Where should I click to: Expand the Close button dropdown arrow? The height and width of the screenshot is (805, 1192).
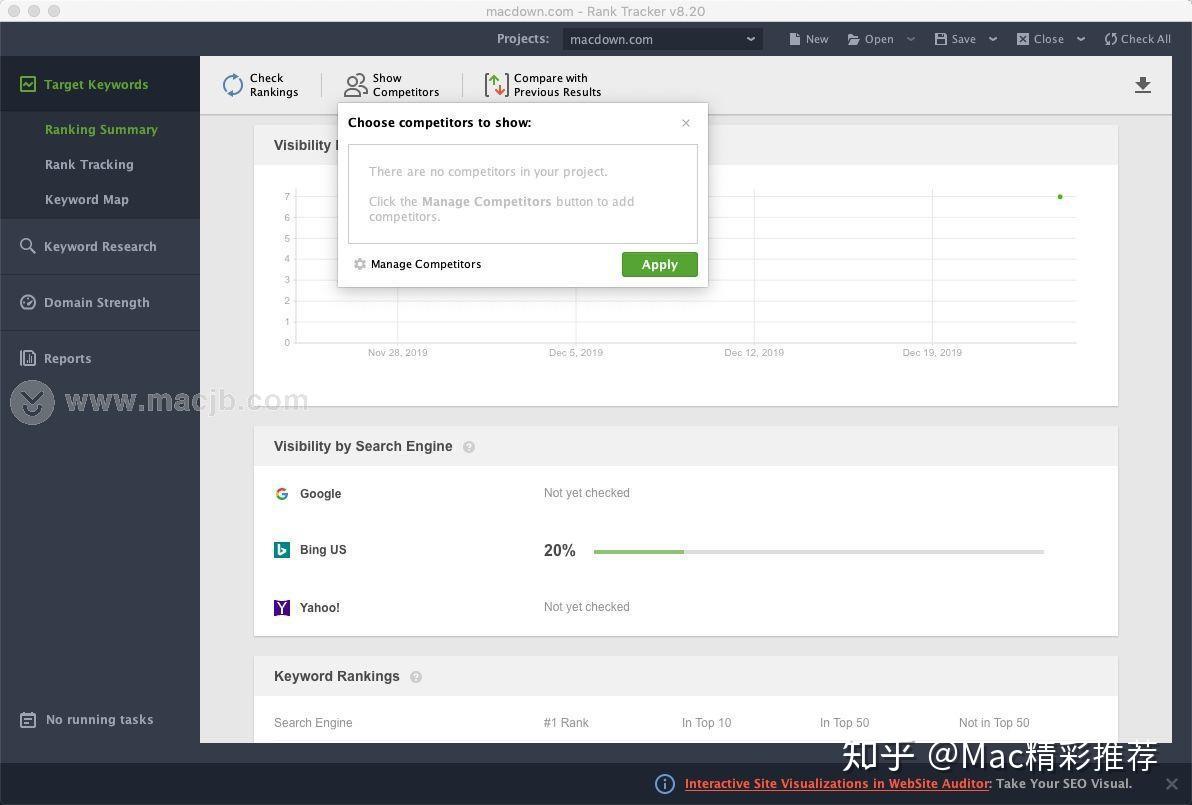tap(1081, 39)
